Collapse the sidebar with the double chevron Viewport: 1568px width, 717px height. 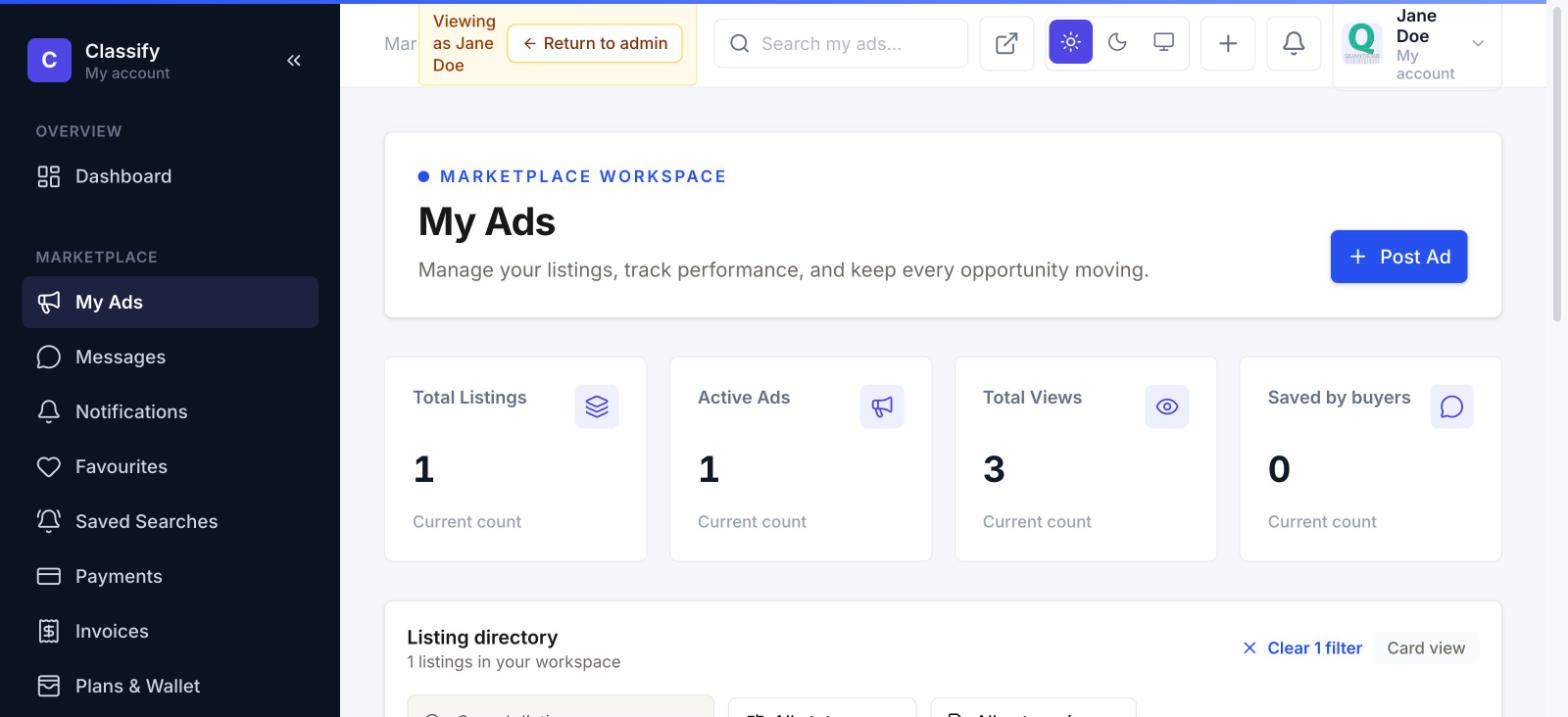[x=293, y=61]
